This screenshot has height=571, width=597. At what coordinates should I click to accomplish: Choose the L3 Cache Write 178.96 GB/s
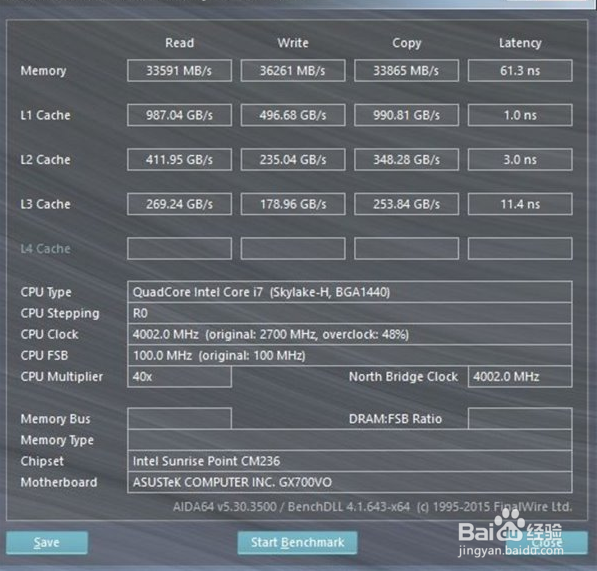pos(293,204)
